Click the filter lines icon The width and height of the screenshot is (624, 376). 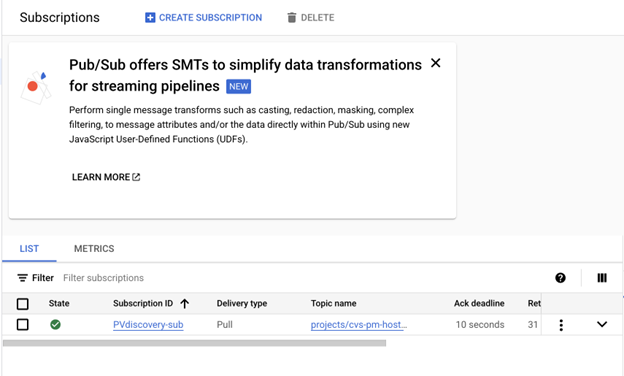[x=22, y=278]
